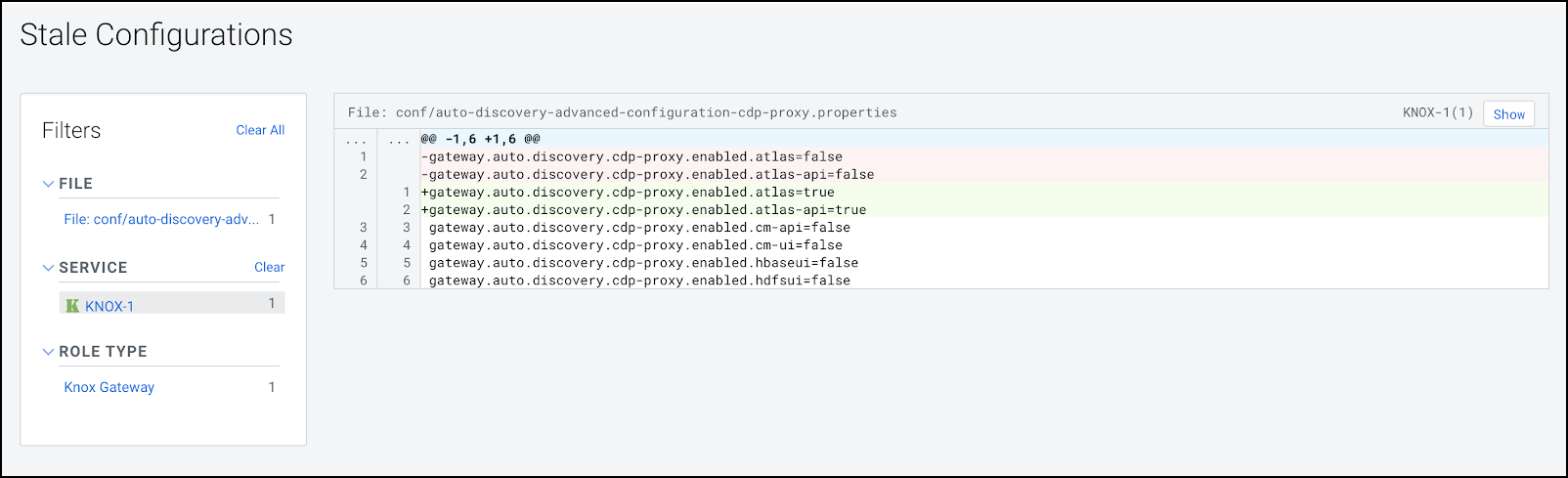The height and width of the screenshot is (478, 1568).
Task: Collapse the FILE filter section chevron
Action: click(48, 184)
